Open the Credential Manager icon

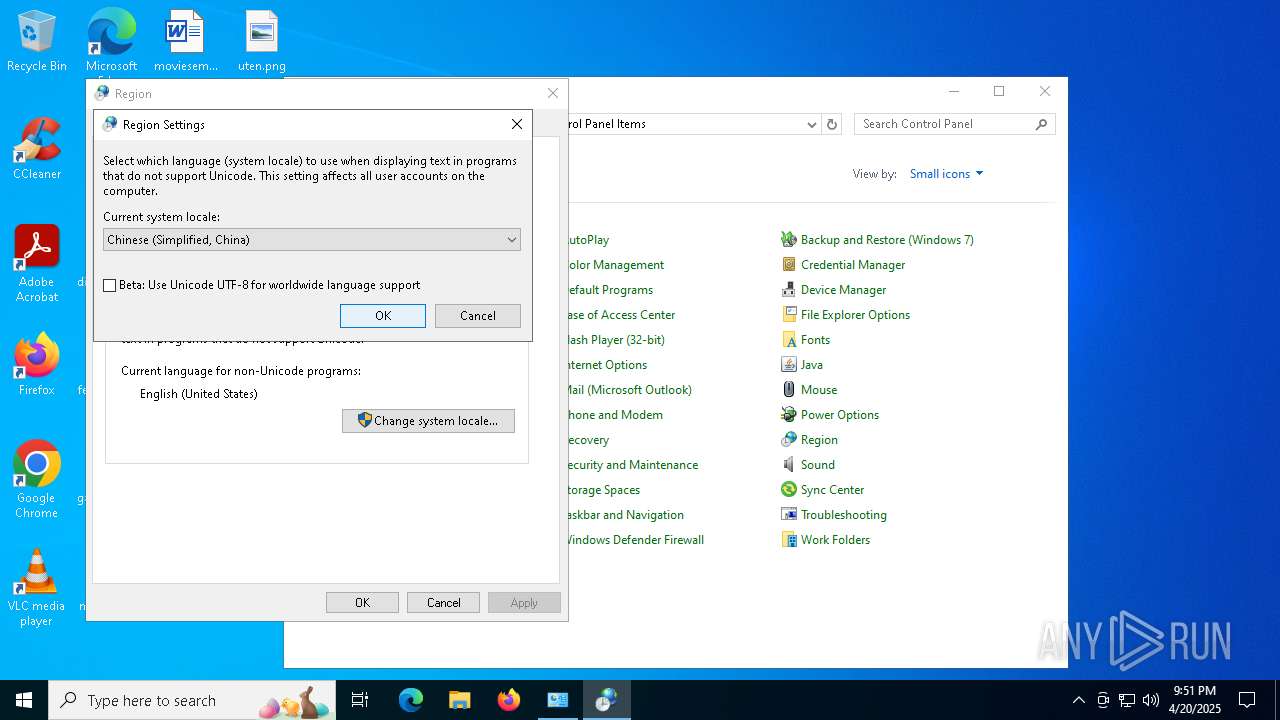789,265
